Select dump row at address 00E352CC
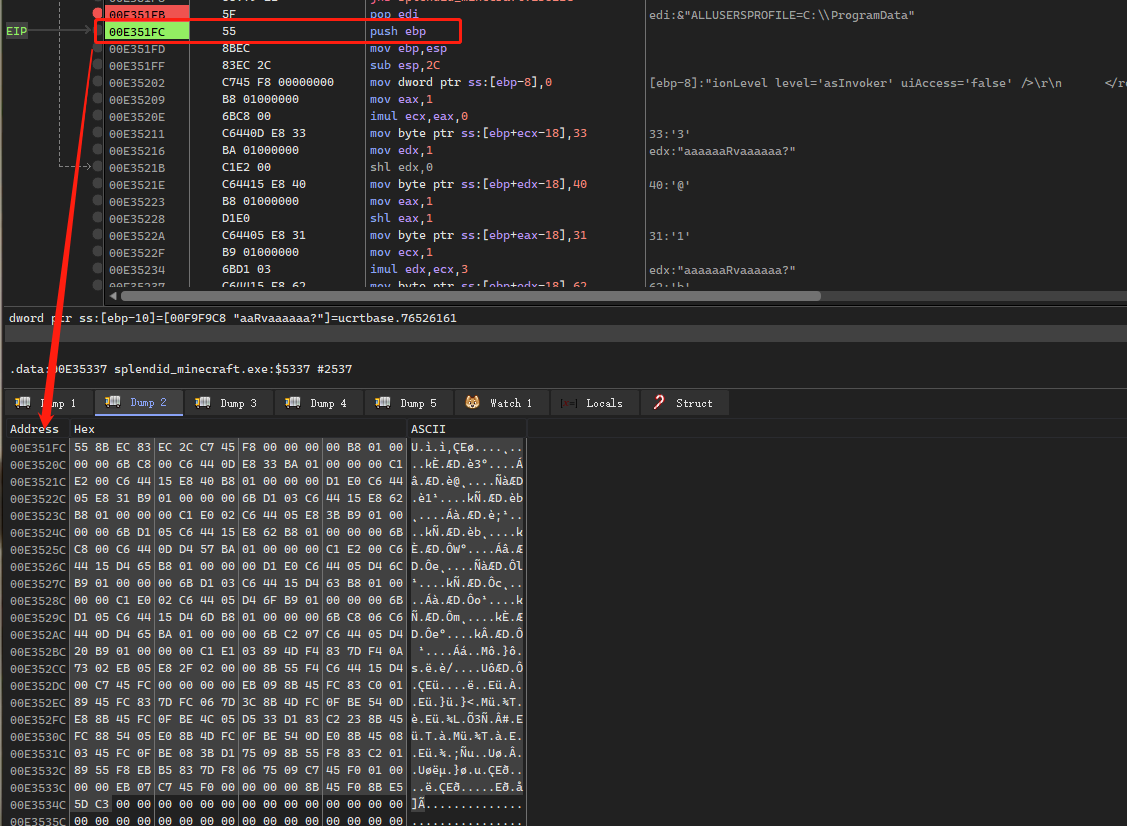Screen dimensions: 1127x826 [x=266, y=669]
